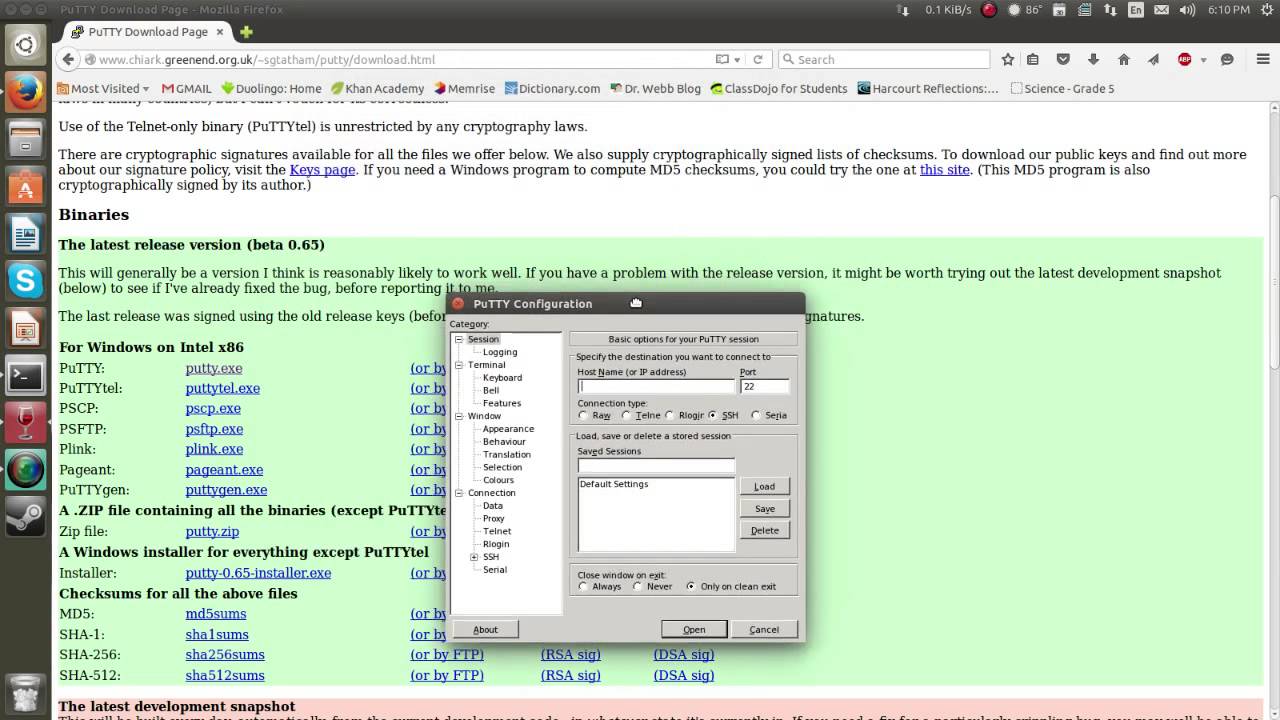This screenshot has height=720, width=1280.
Task: Open LibreOffice Writer from the dock
Action: (x=25, y=235)
